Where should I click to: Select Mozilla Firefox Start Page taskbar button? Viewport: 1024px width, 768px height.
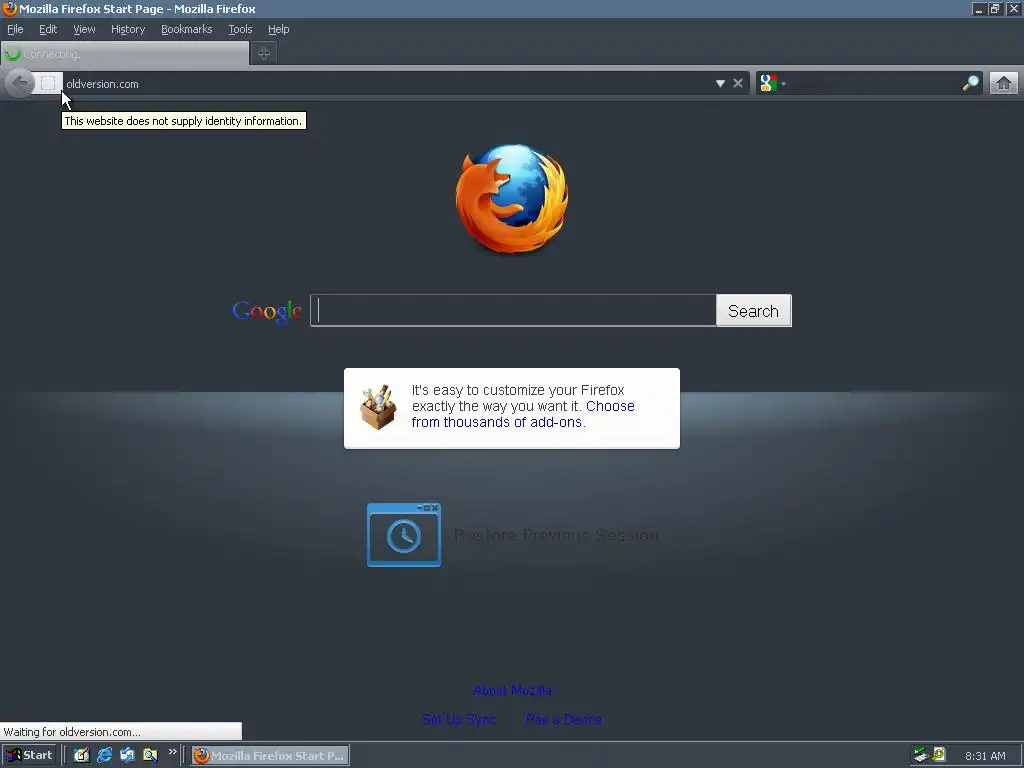(x=270, y=756)
